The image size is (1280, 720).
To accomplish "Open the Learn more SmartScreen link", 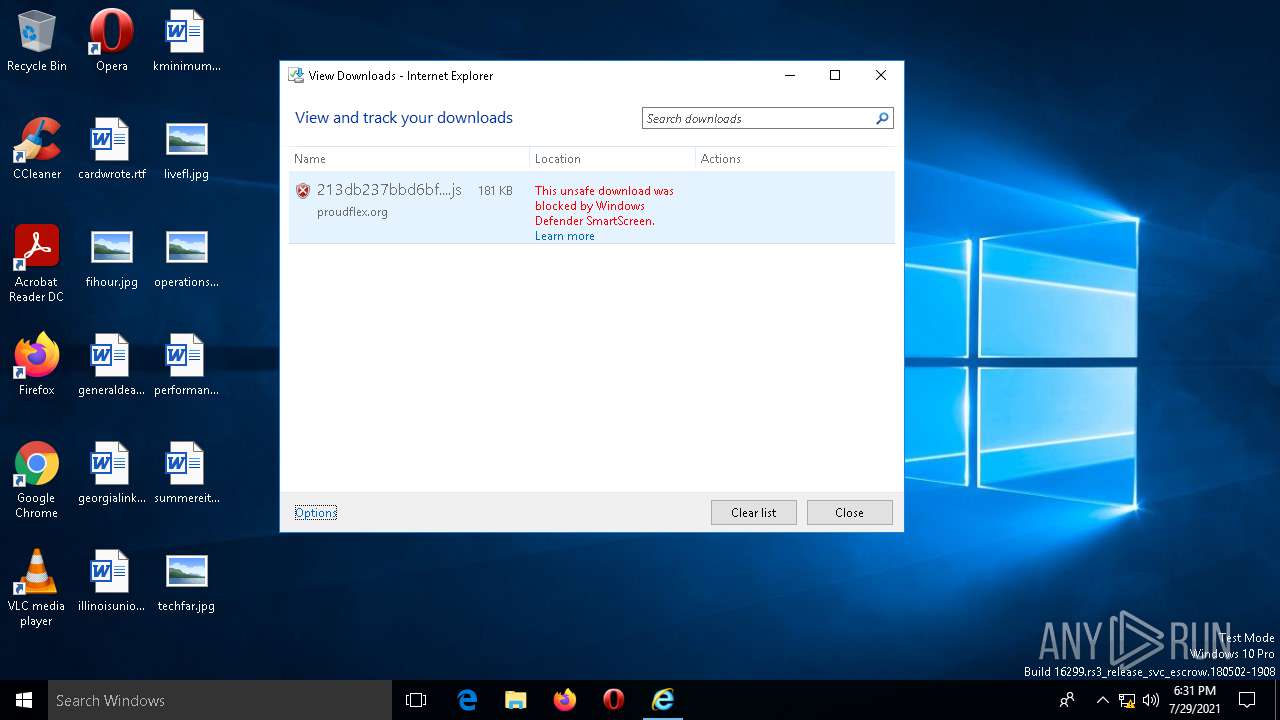I will (x=564, y=236).
